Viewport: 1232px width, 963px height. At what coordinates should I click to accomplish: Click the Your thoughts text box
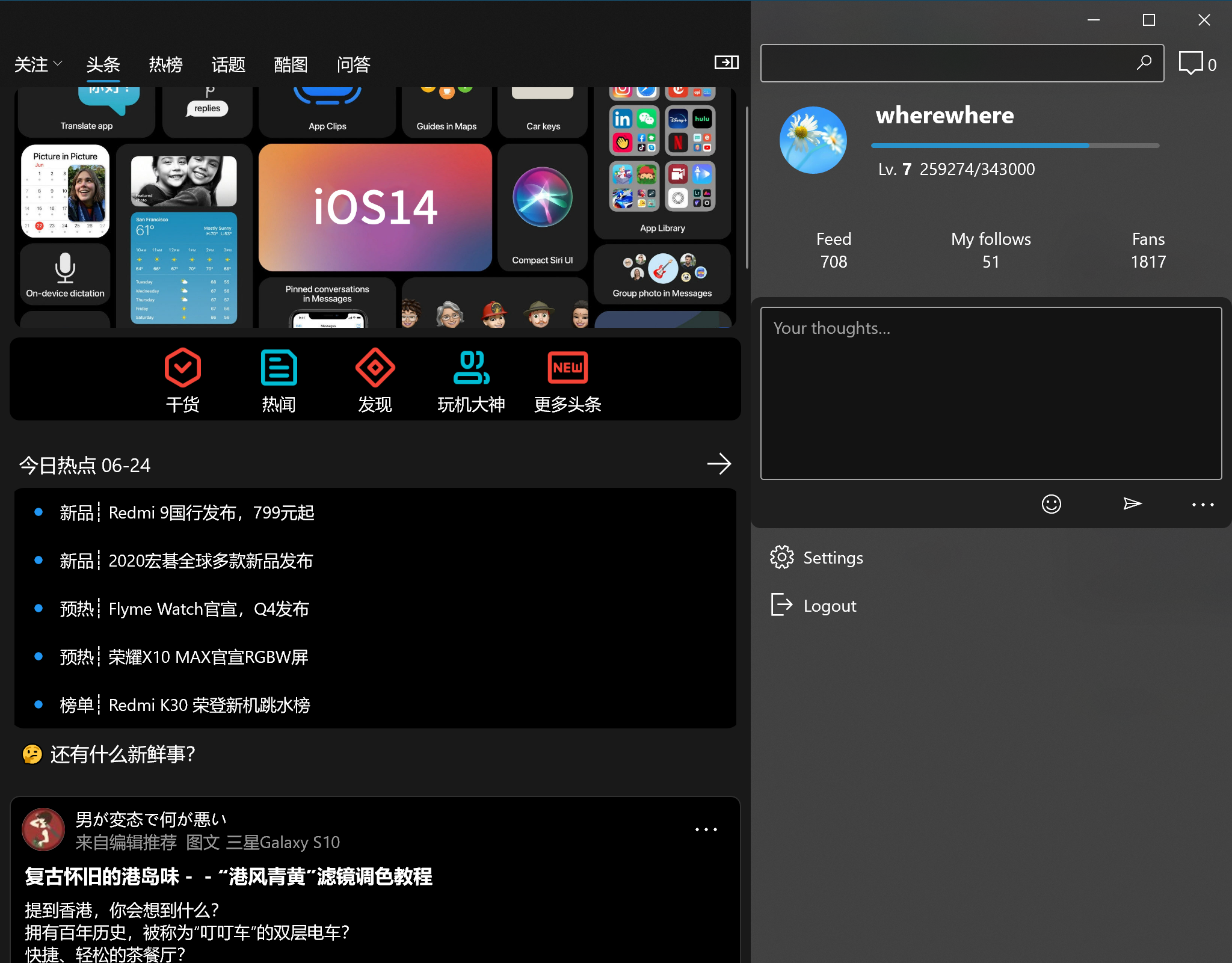(x=991, y=393)
